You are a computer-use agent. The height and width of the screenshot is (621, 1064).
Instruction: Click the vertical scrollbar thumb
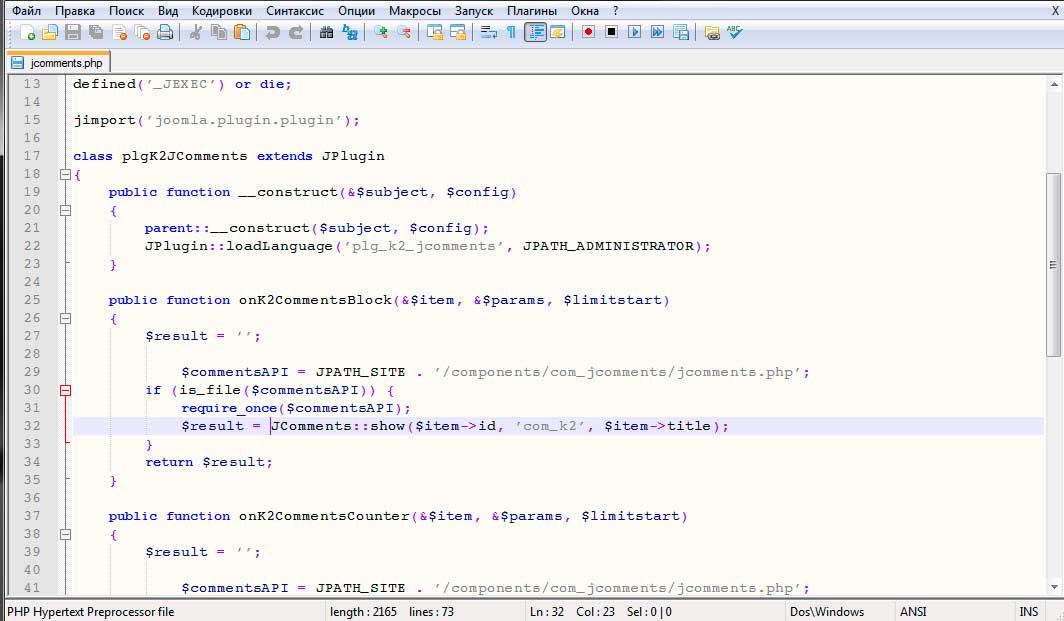click(x=1054, y=265)
